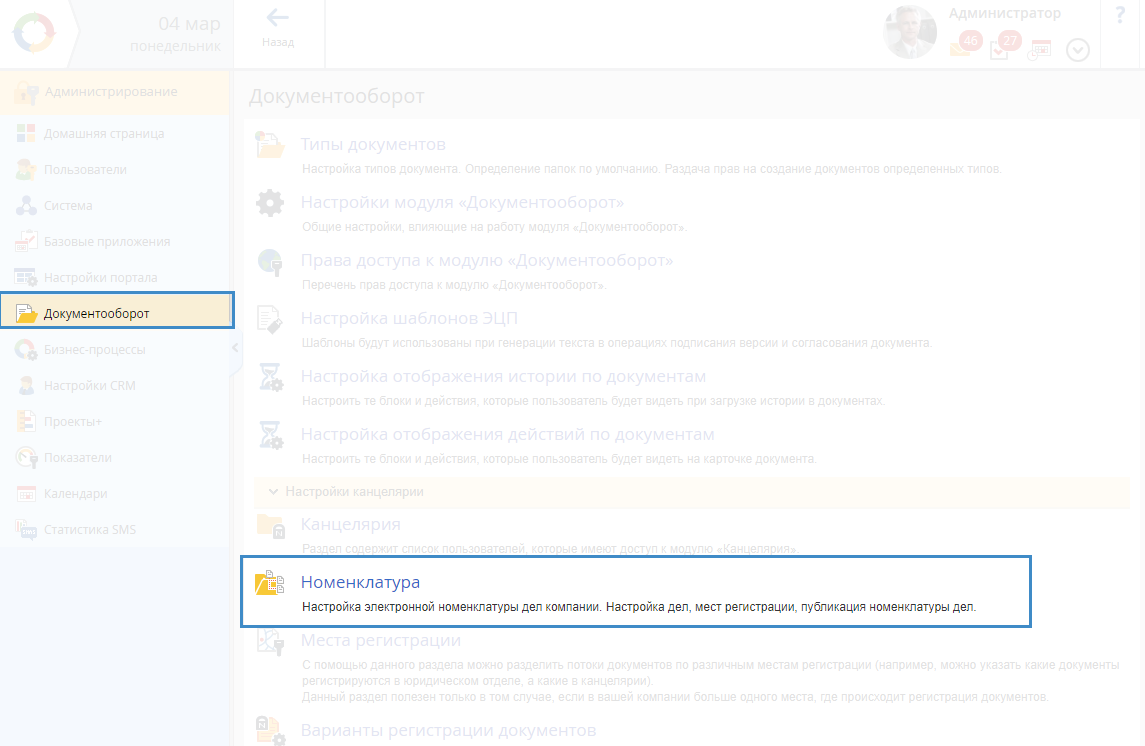Viewport: 1145px width, 746px height.
Task: Click the Номенклатура folder icon
Action: click(270, 584)
